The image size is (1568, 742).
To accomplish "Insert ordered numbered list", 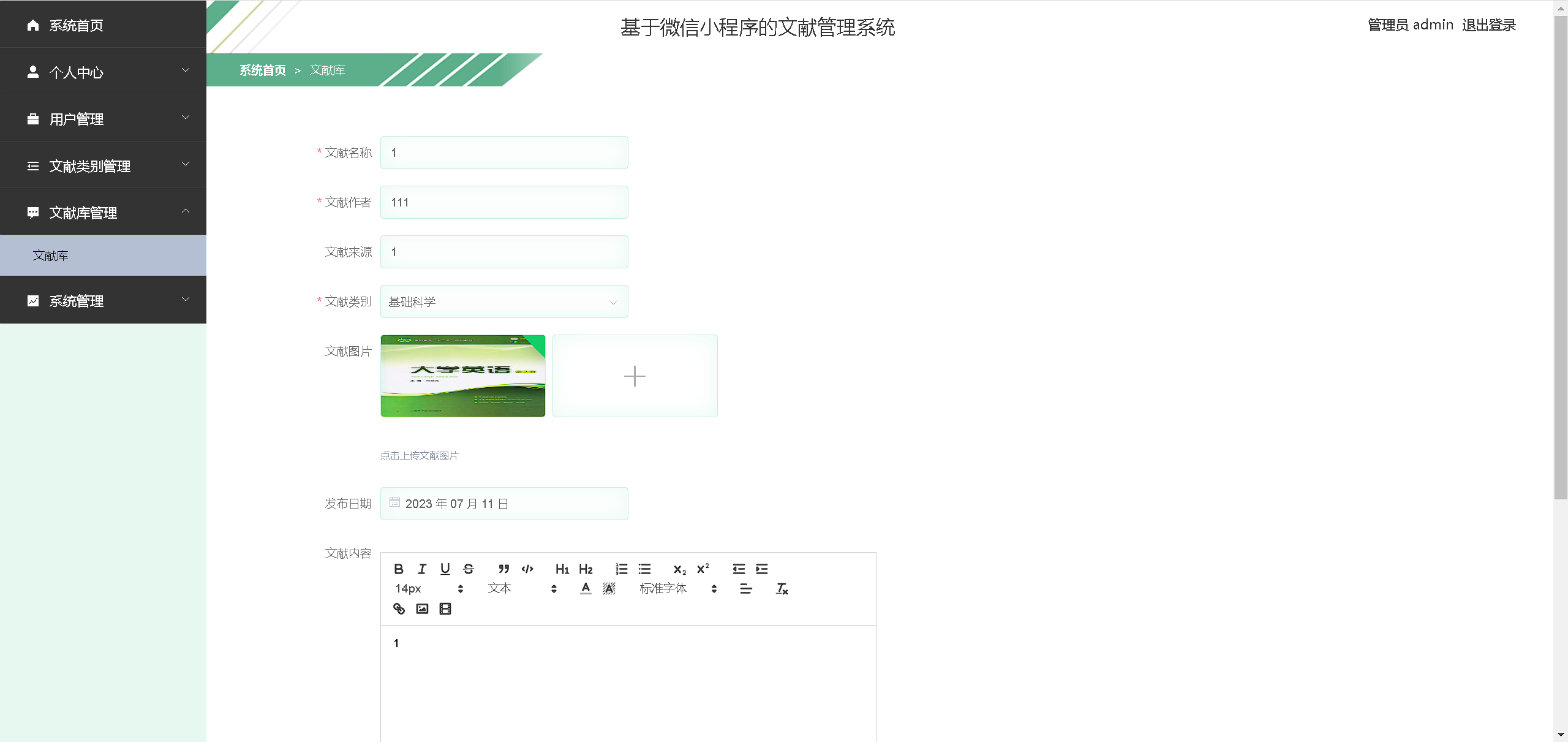I will tap(621, 569).
